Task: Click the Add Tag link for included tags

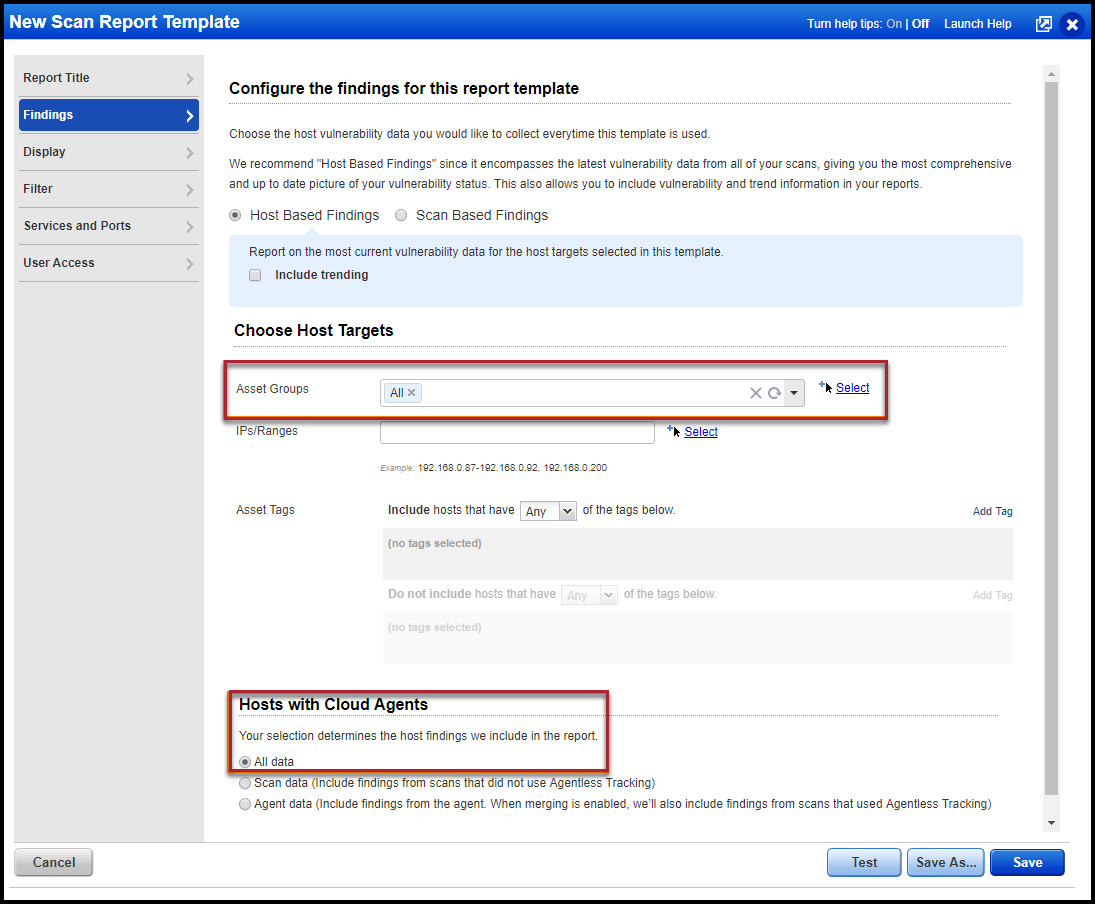Action: coord(991,511)
